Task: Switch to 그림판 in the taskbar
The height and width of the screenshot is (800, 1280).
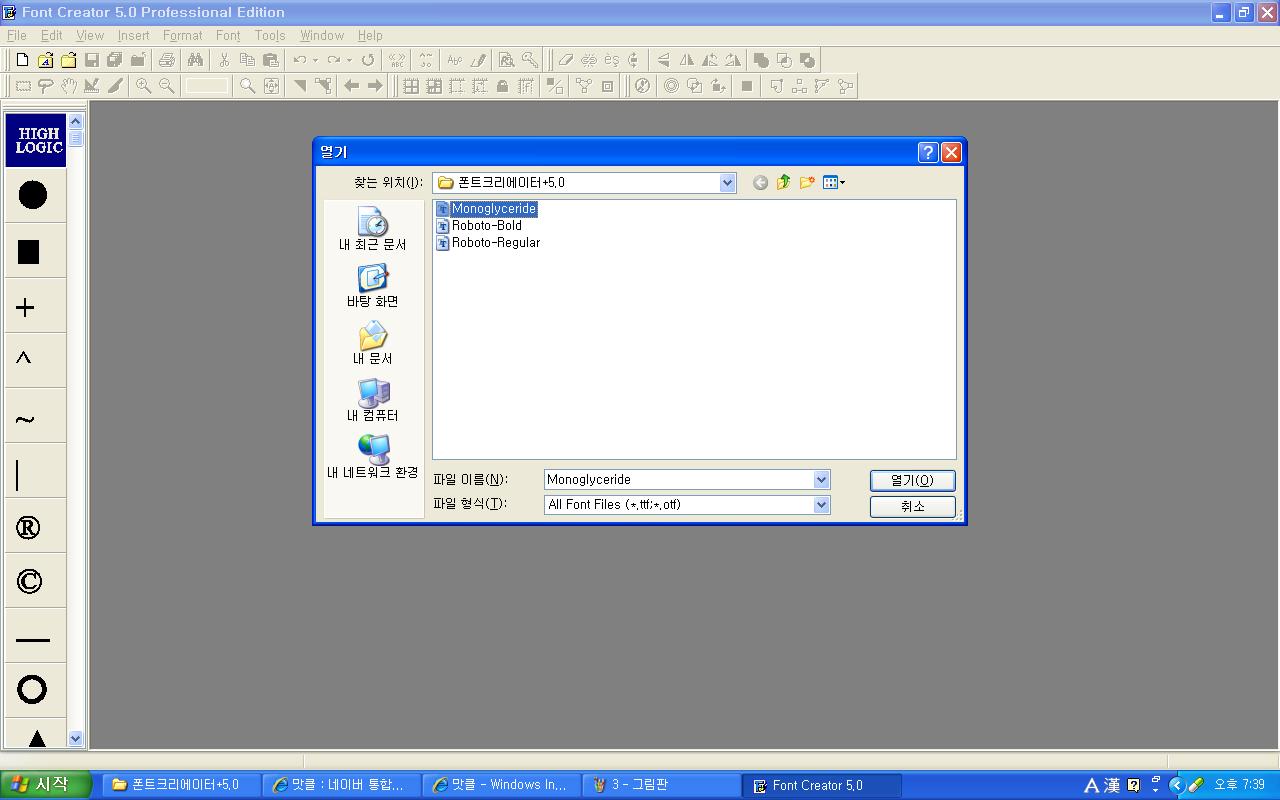Action: (640, 785)
